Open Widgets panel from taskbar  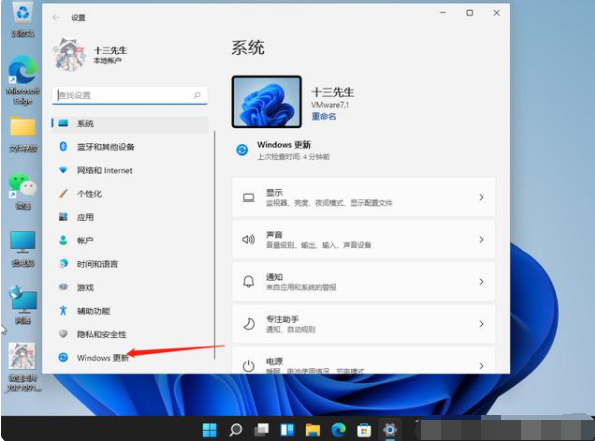[287, 430]
